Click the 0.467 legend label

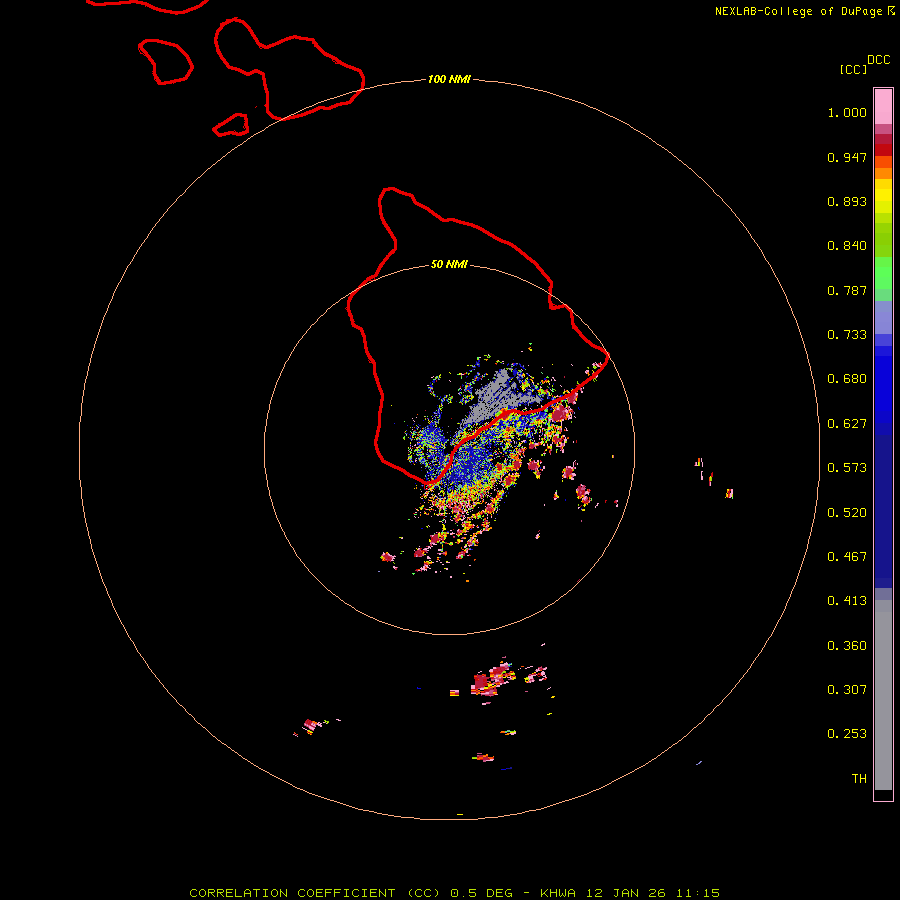pyautogui.click(x=847, y=557)
